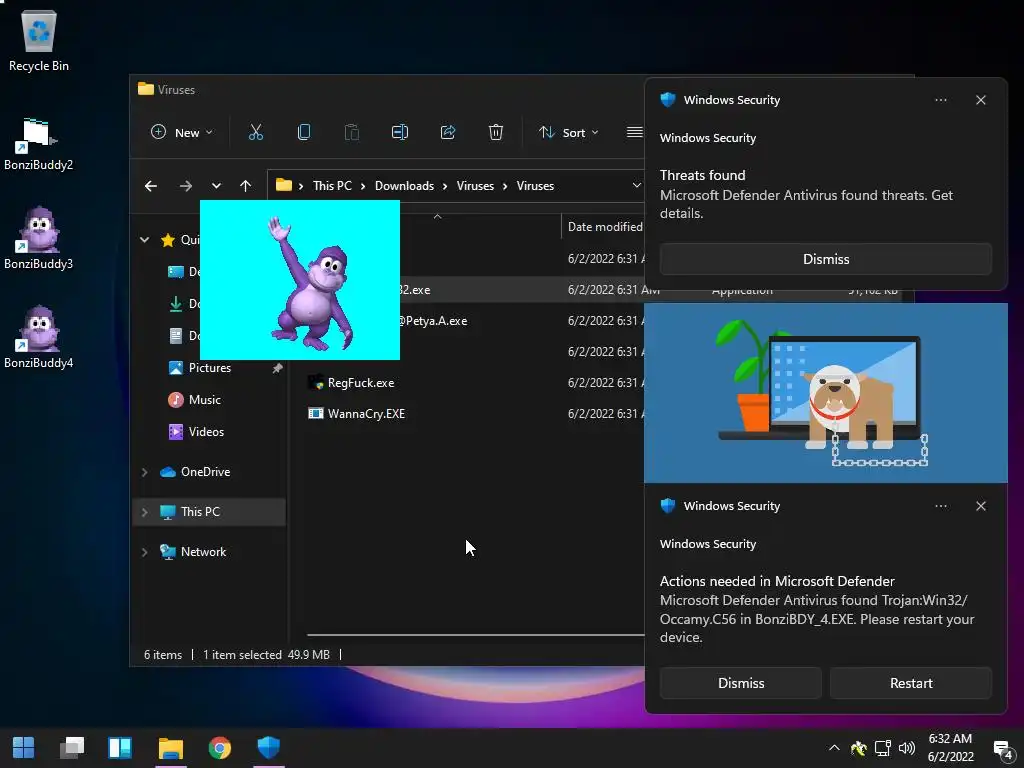Viewport: 1024px width, 768px height.
Task: Dismiss the Threats found notification
Action: tap(825, 259)
